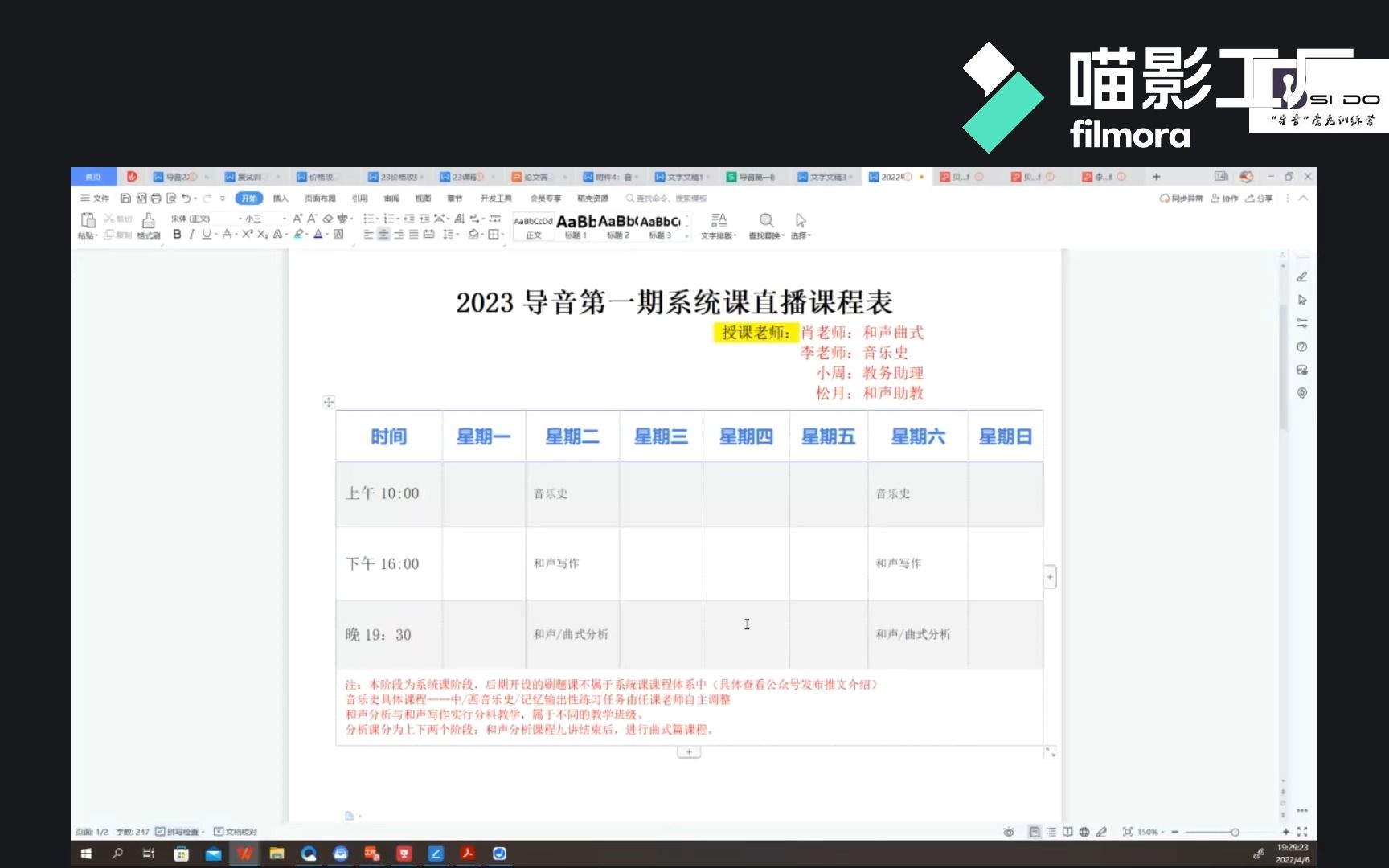Apply bullet list formatting
The height and width of the screenshot is (868, 1389).
(368, 219)
